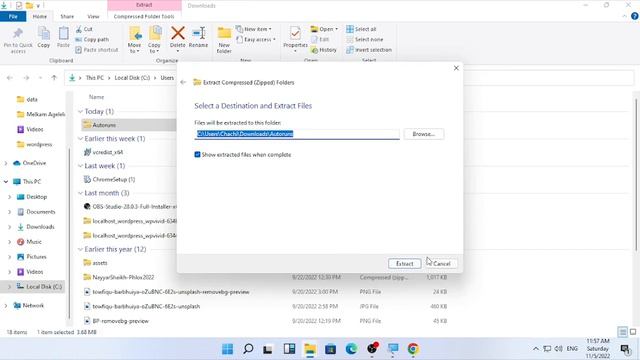This screenshot has width=640, height=360.
Task: Collapse the Last week (1) group
Action: [80, 166]
